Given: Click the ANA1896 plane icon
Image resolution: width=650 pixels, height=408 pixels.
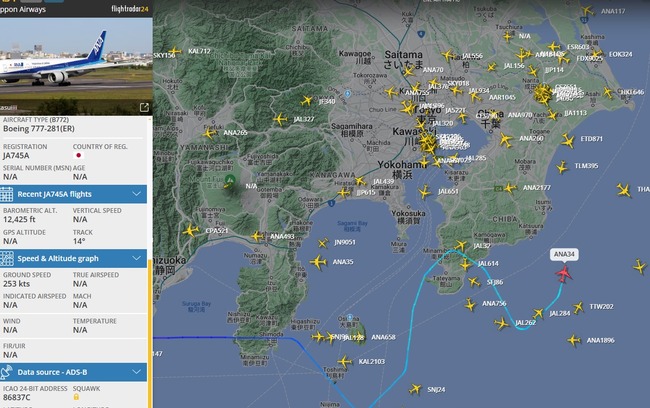Looking at the screenshot, I should pyautogui.click(x=574, y=340).
